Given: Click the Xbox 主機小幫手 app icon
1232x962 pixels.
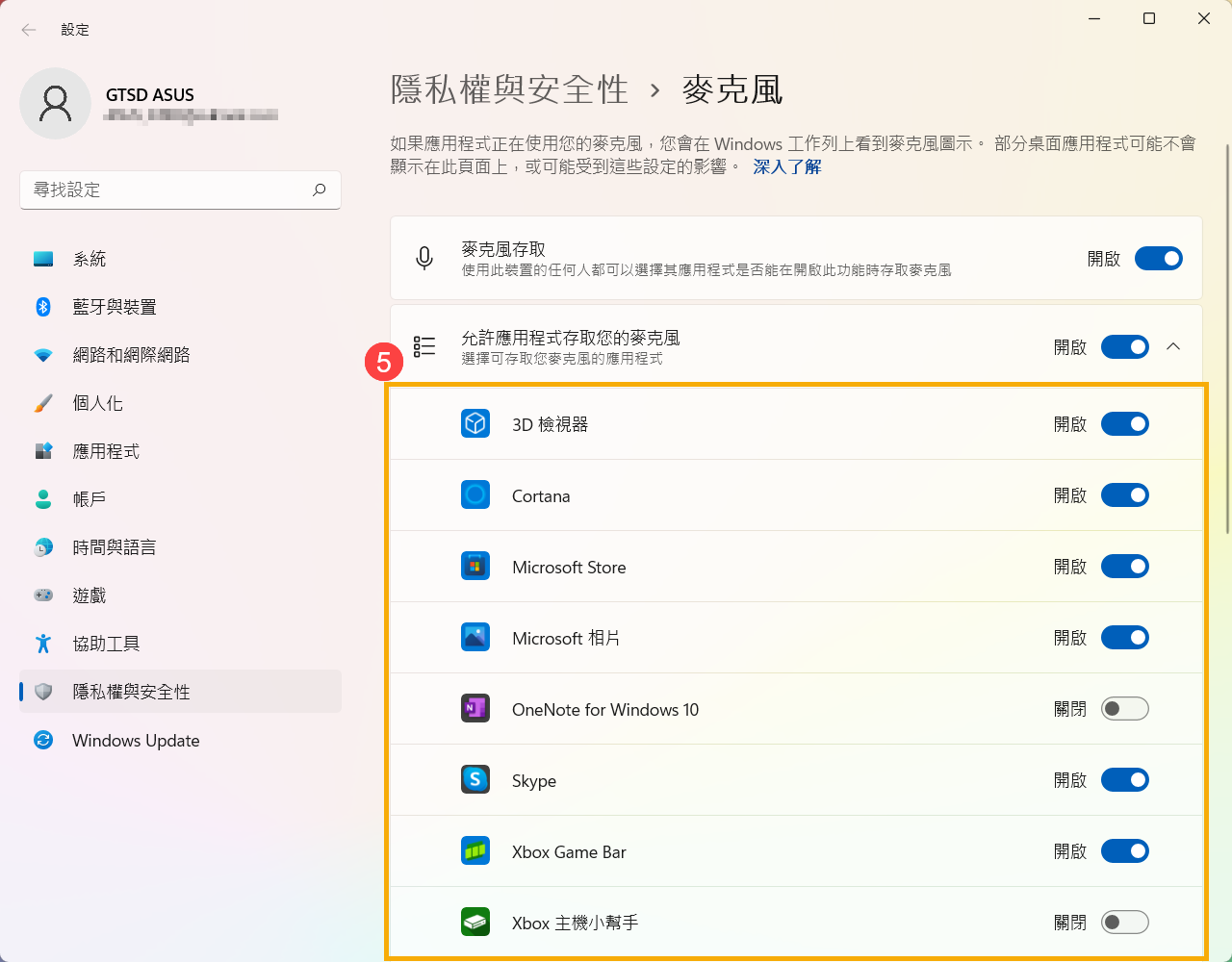Looking at the screenshot, I should click(475, 923).
